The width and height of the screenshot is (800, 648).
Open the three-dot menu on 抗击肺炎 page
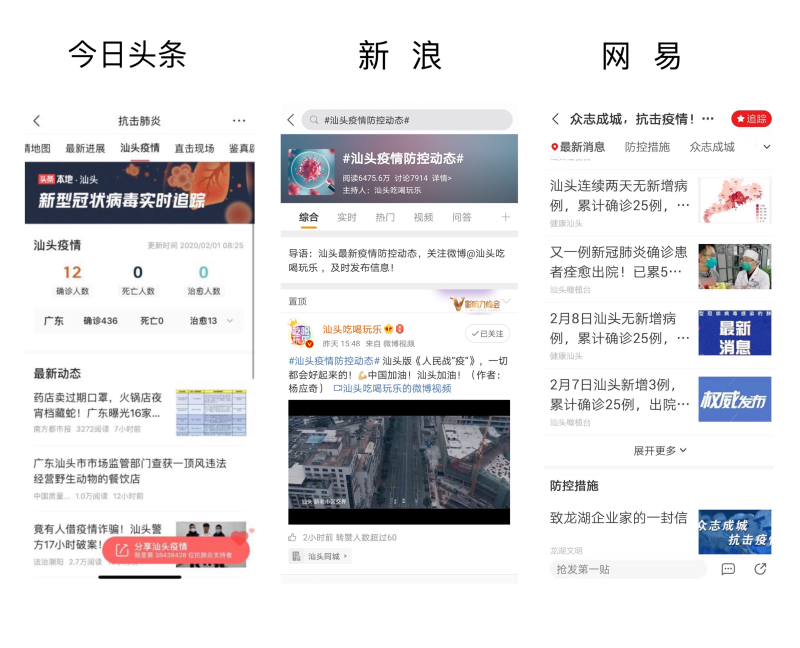(239, 121)
